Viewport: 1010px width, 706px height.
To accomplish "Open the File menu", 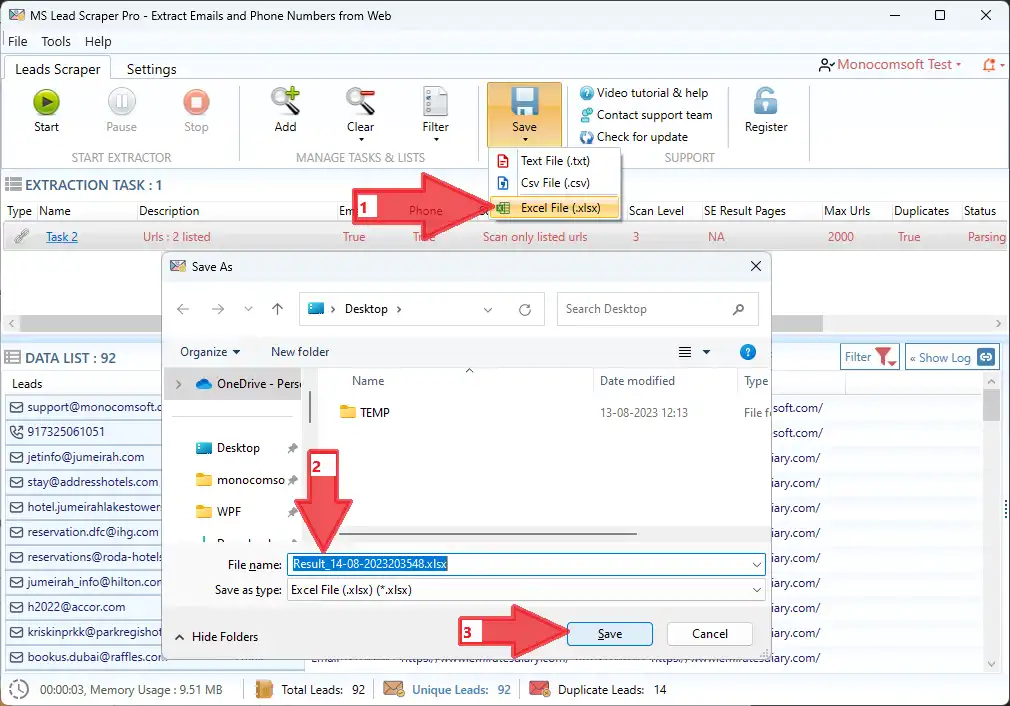I will click(17, 41).
